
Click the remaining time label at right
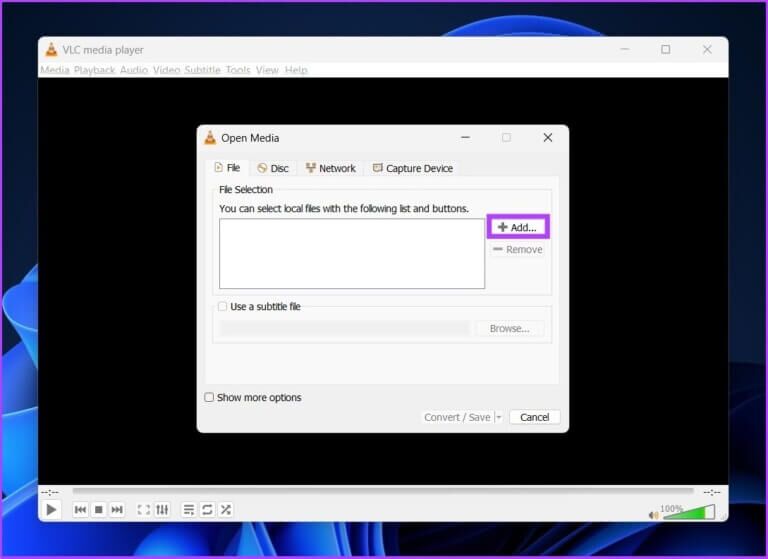click(x=712, y=491)
